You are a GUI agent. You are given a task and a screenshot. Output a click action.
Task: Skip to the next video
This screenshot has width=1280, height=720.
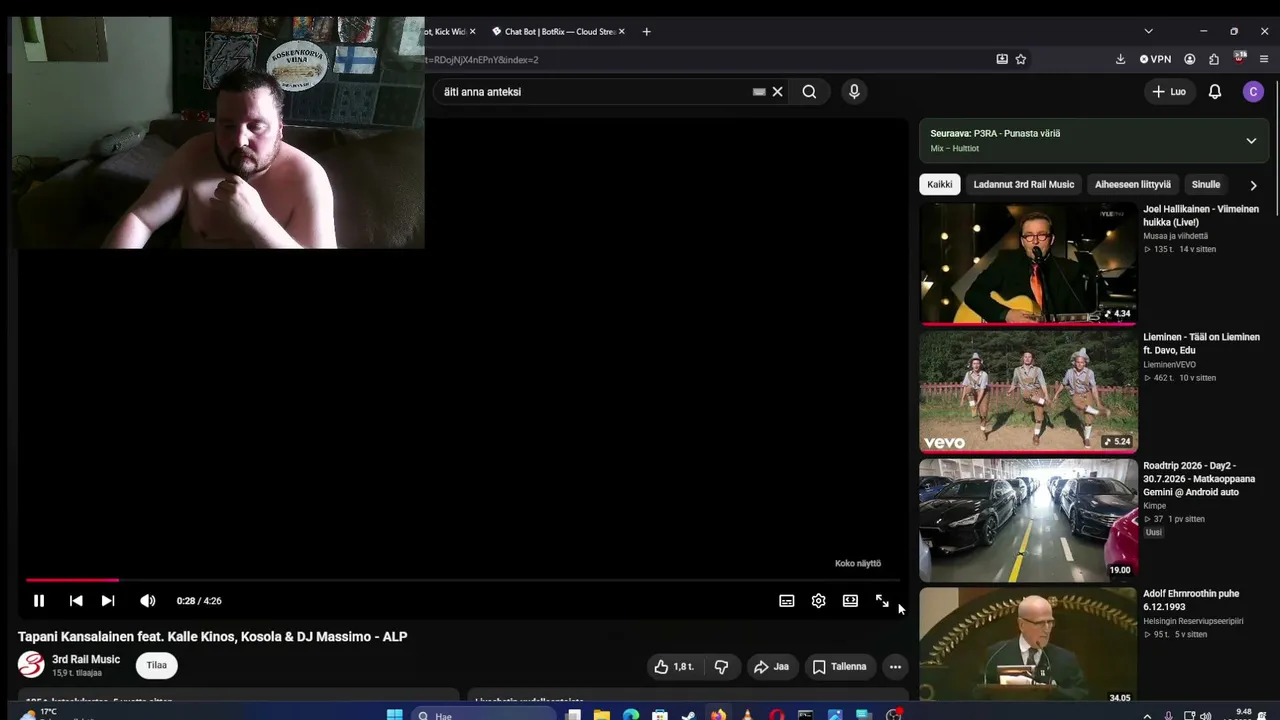pos(108,601)
